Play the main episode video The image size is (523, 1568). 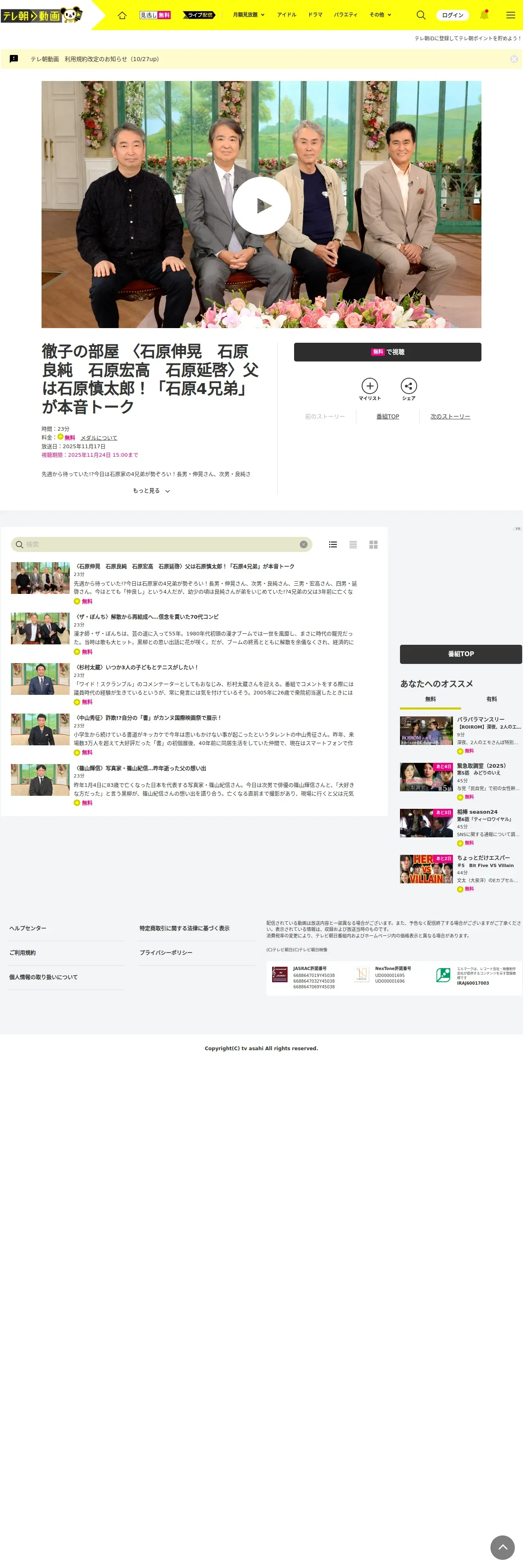click(x=261, y=205)
